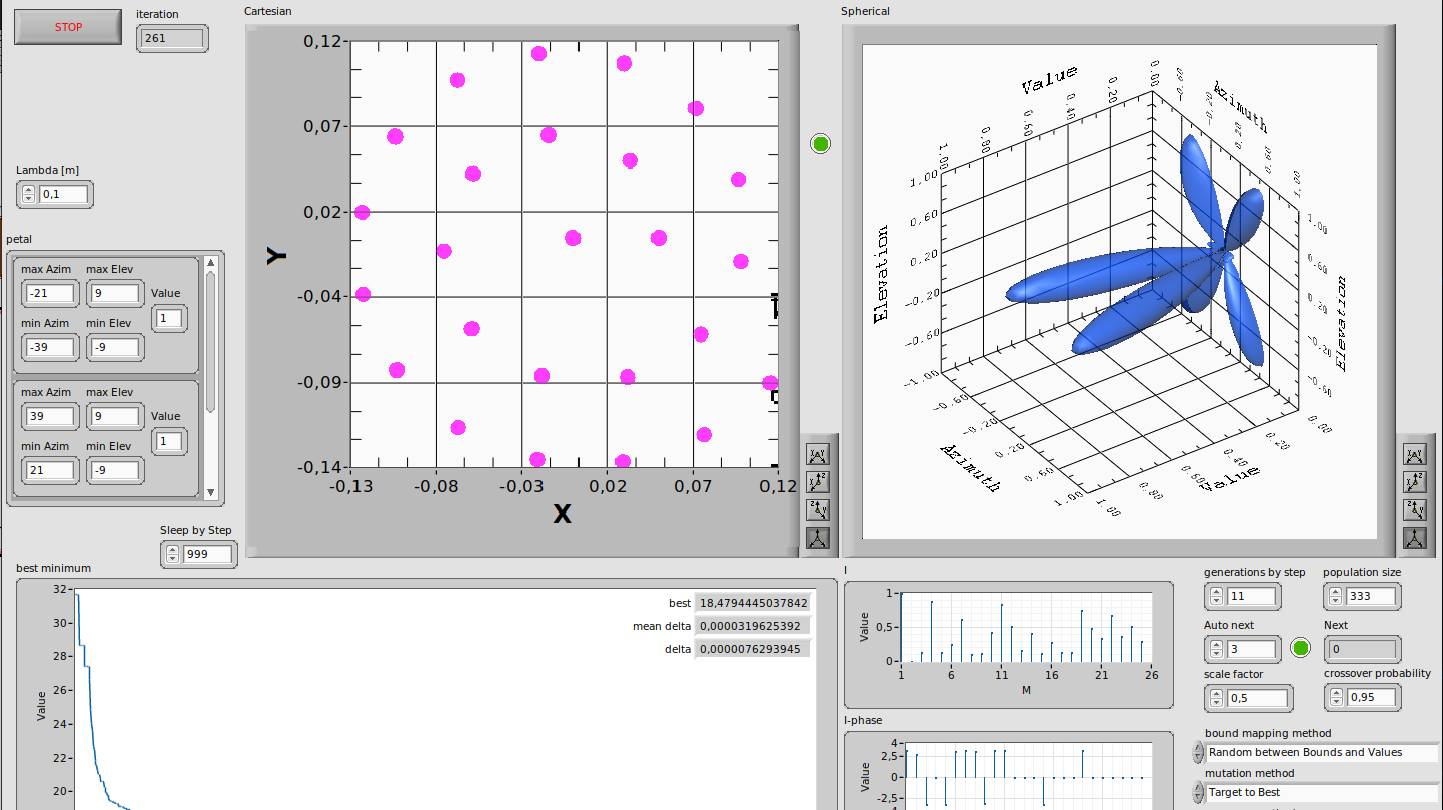Click the petal list scrollbar thumb
The image size is (1443, 810).
coord(210,340)
